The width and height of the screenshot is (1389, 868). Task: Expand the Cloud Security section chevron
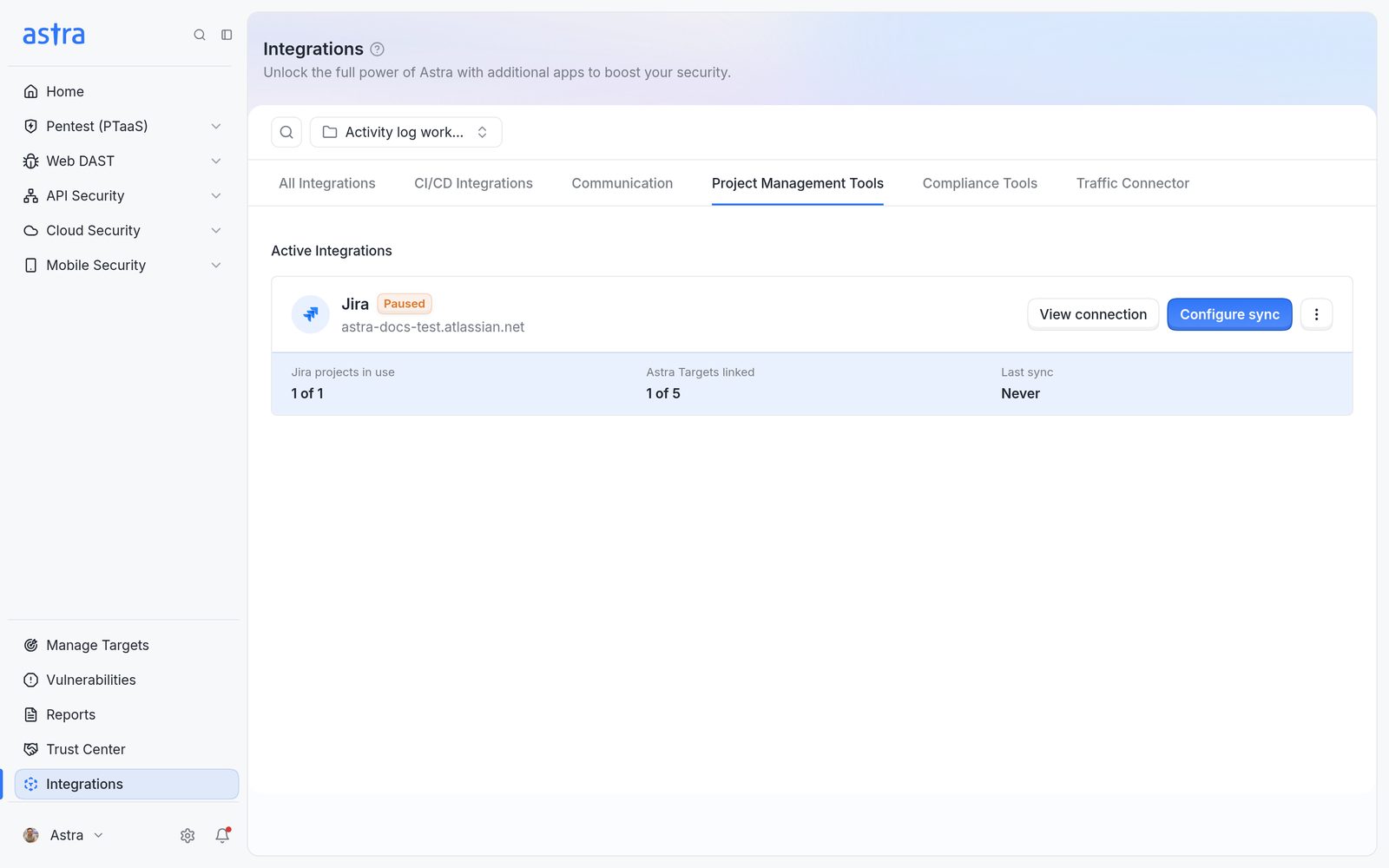tap(216, 230)
